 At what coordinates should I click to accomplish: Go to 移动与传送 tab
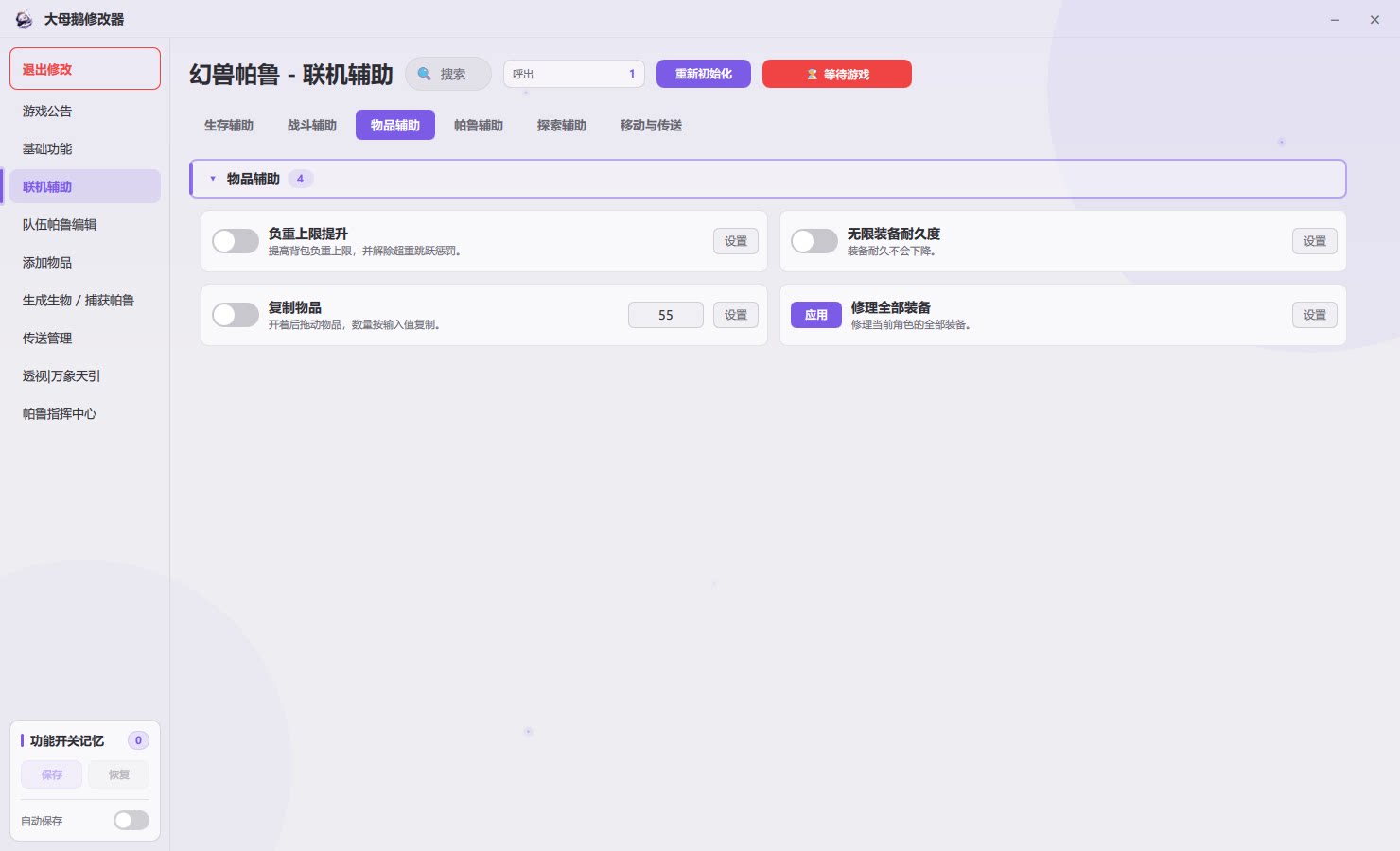click(x=651, y=125)
